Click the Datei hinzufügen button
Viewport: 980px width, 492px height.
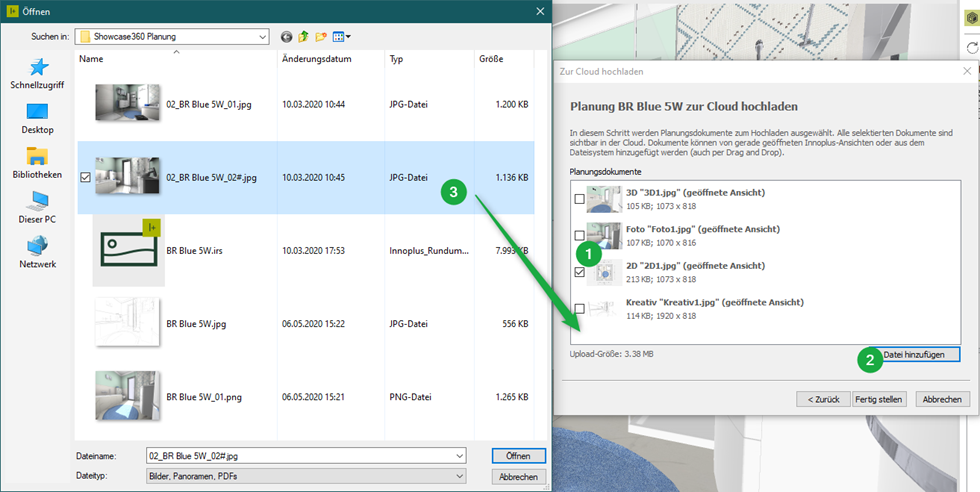coord(913,354)
